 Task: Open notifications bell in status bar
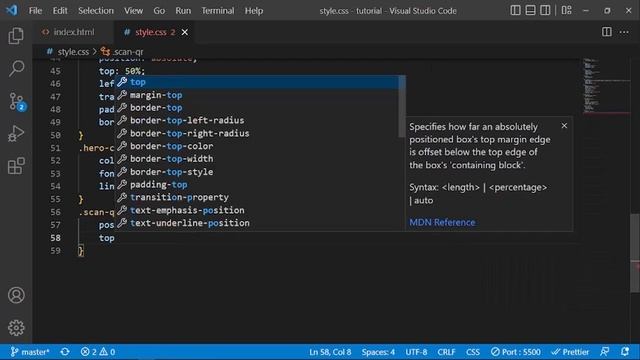[x=625, y=352]
